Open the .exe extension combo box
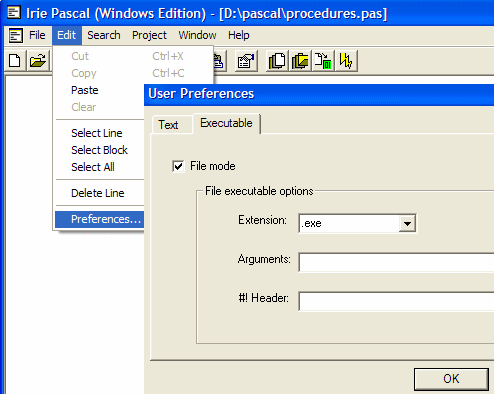The width and height of the screenshot is (494, 394). pos(357,223)
